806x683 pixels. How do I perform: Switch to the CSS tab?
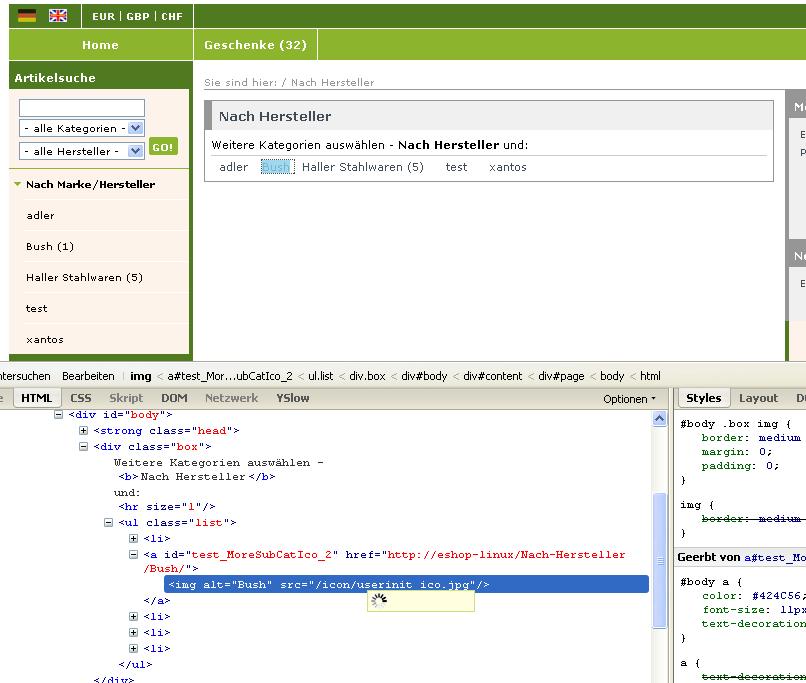tap(81, 398)
